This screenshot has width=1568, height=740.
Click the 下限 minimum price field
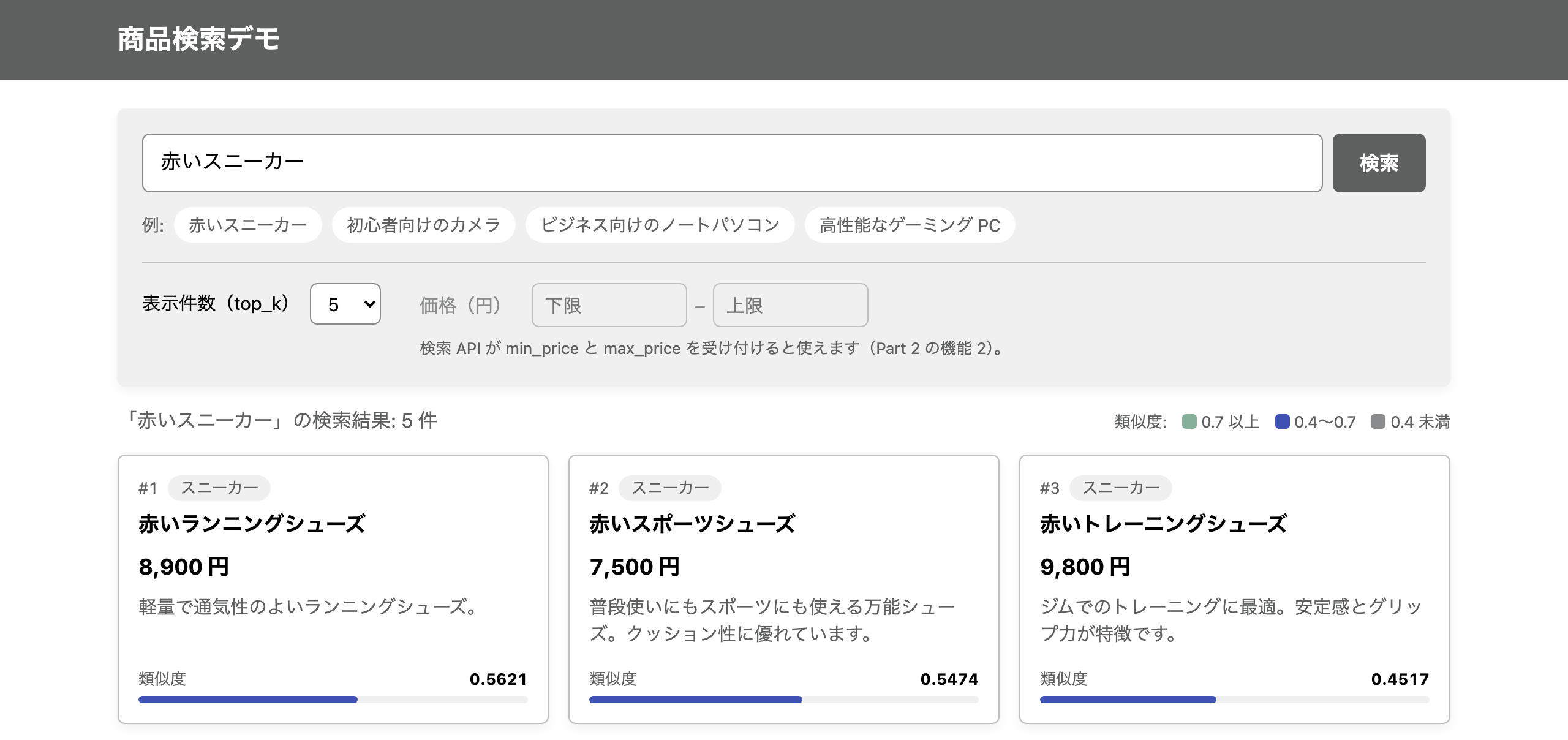coord(609,305)
